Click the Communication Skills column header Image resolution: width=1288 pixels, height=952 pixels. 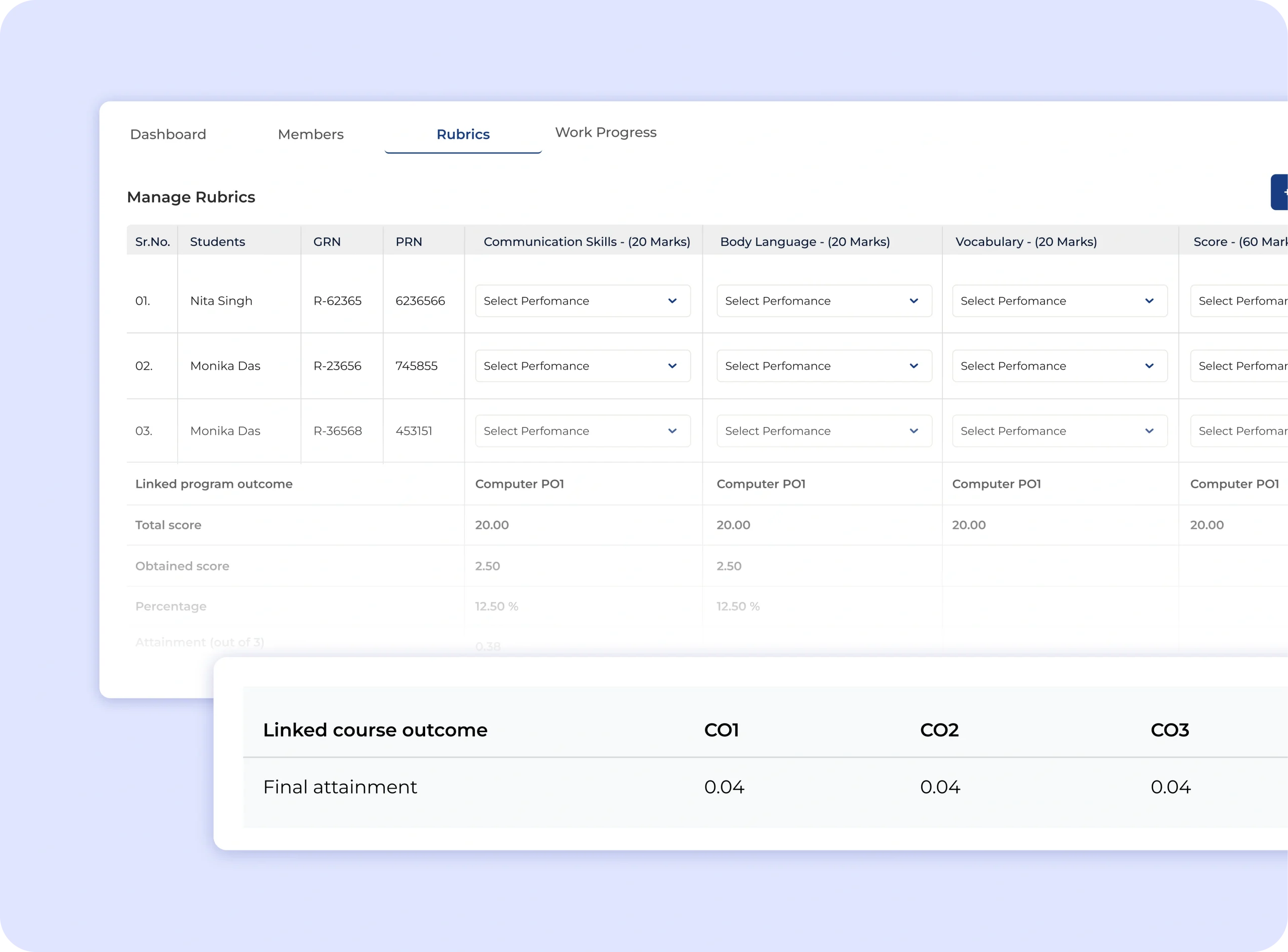pos(586,242)
